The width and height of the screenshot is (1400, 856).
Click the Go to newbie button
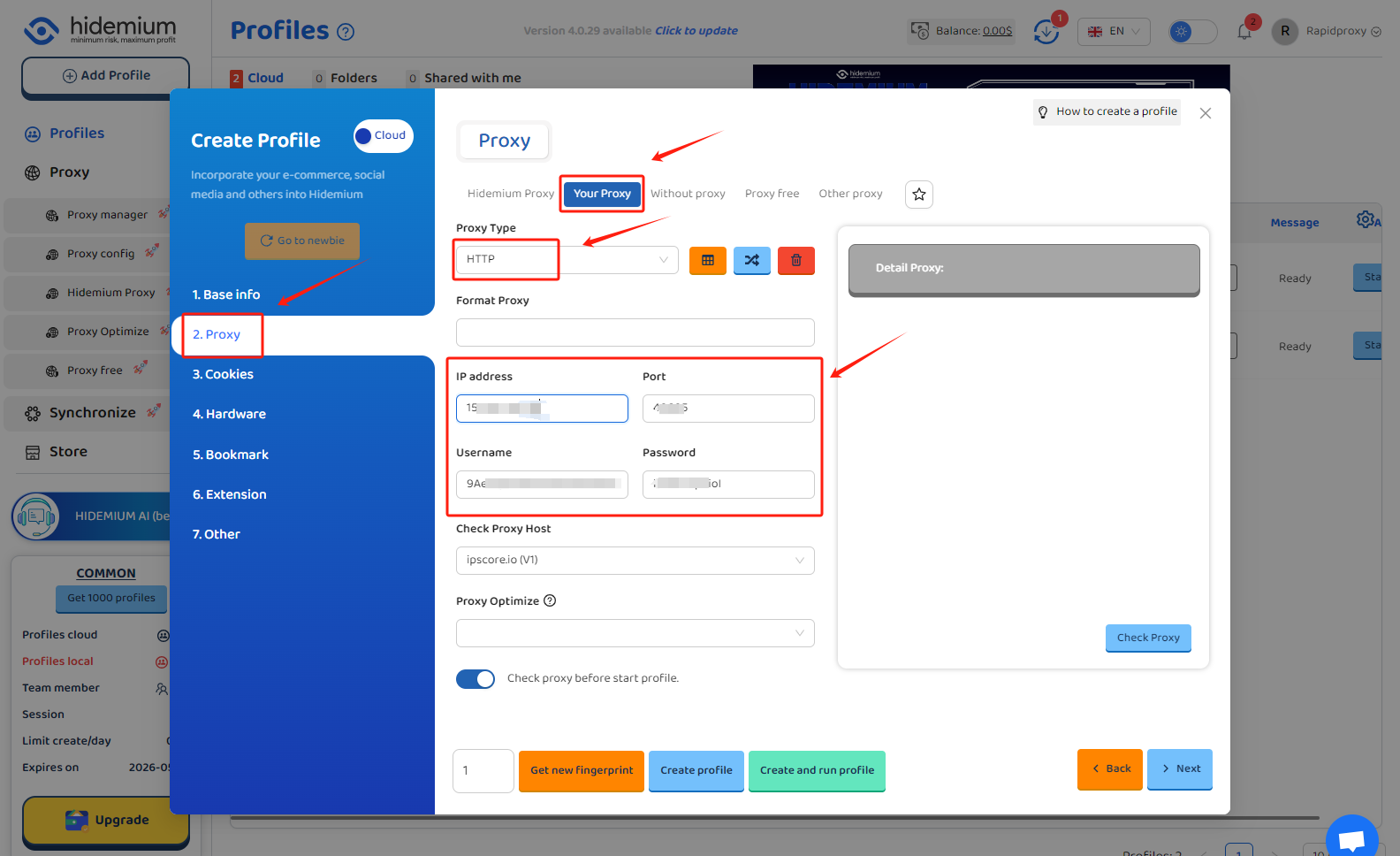[302, 241]
